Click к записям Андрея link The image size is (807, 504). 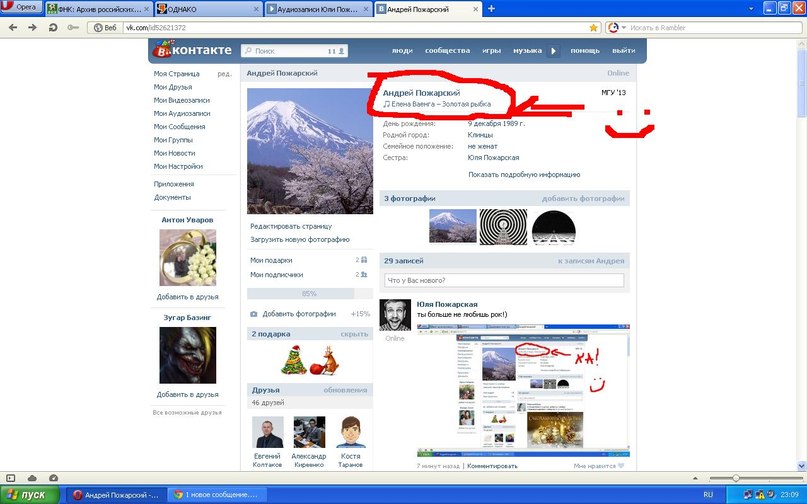(591, 261)
